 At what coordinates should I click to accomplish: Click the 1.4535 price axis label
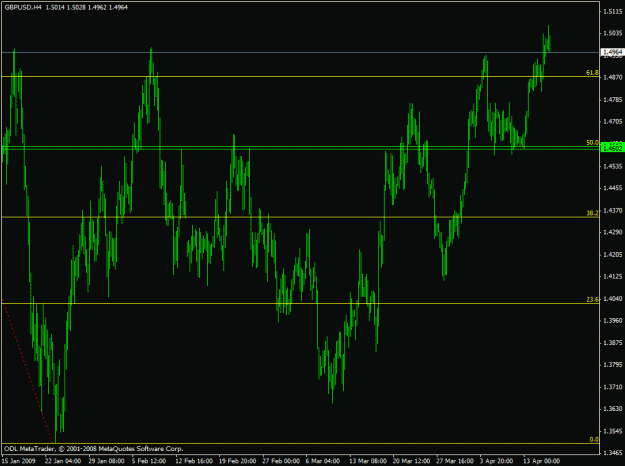pyautogui.click(x=613, y=166)
